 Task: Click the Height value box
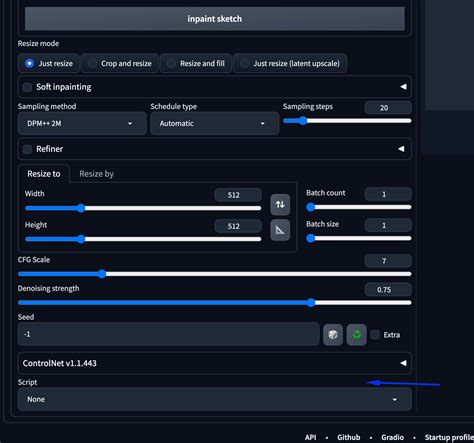(238, 226)
